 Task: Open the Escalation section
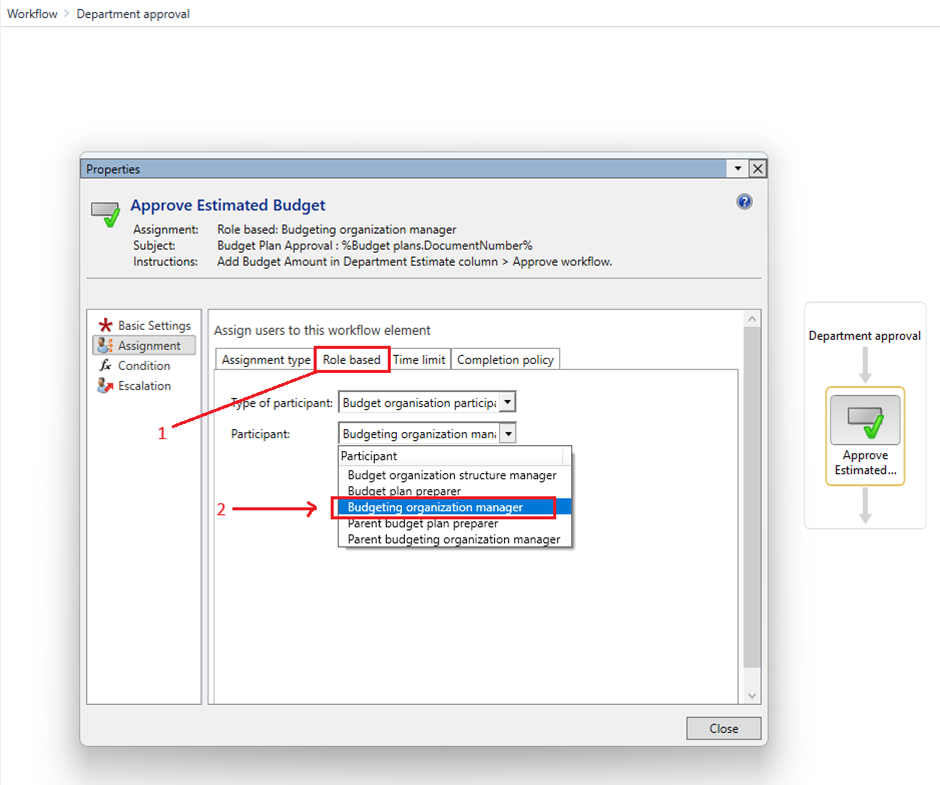[x=144, y=386]
